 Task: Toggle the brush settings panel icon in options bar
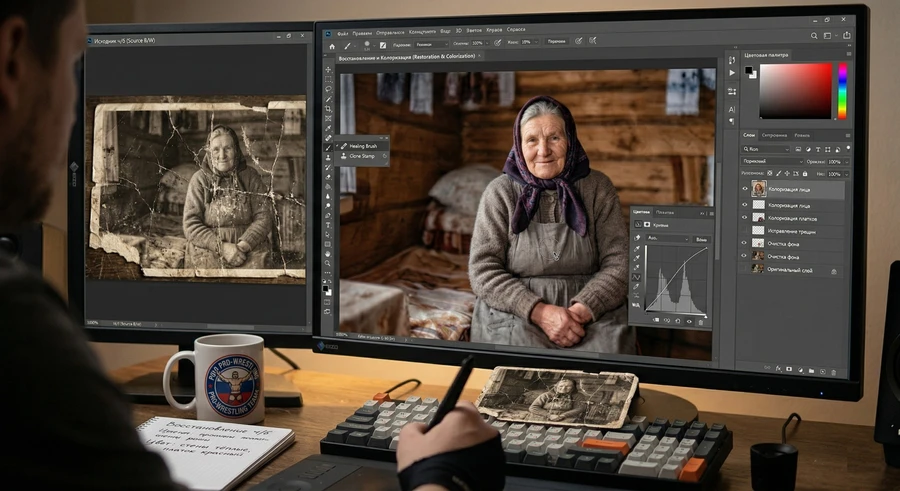coord(383,45)
